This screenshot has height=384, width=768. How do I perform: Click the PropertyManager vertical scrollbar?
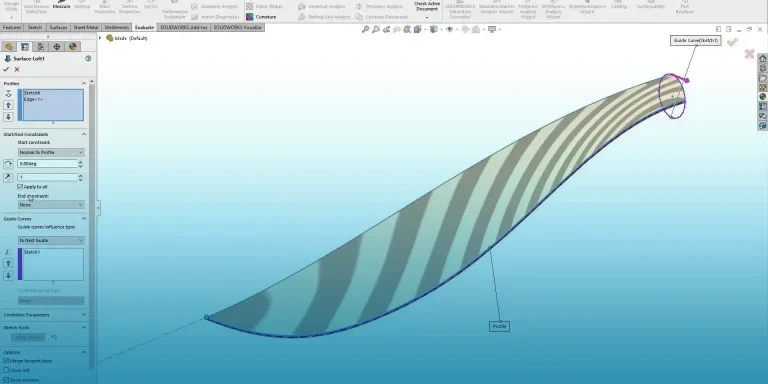pos(92,225)
